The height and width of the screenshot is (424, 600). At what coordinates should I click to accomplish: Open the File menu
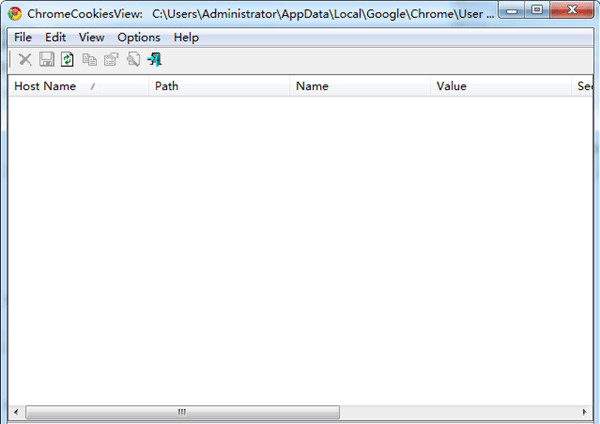23,37
